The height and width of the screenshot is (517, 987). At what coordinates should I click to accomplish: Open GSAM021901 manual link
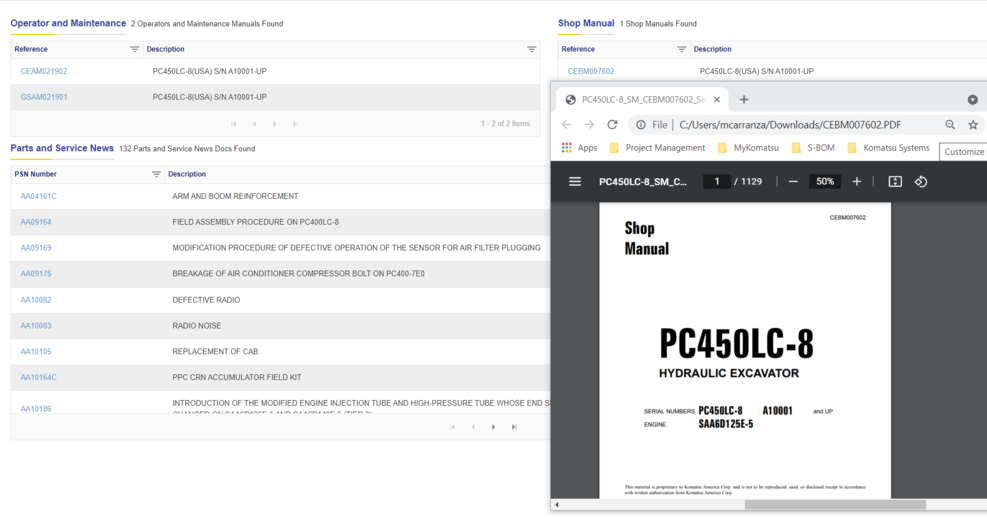point(43,97)
